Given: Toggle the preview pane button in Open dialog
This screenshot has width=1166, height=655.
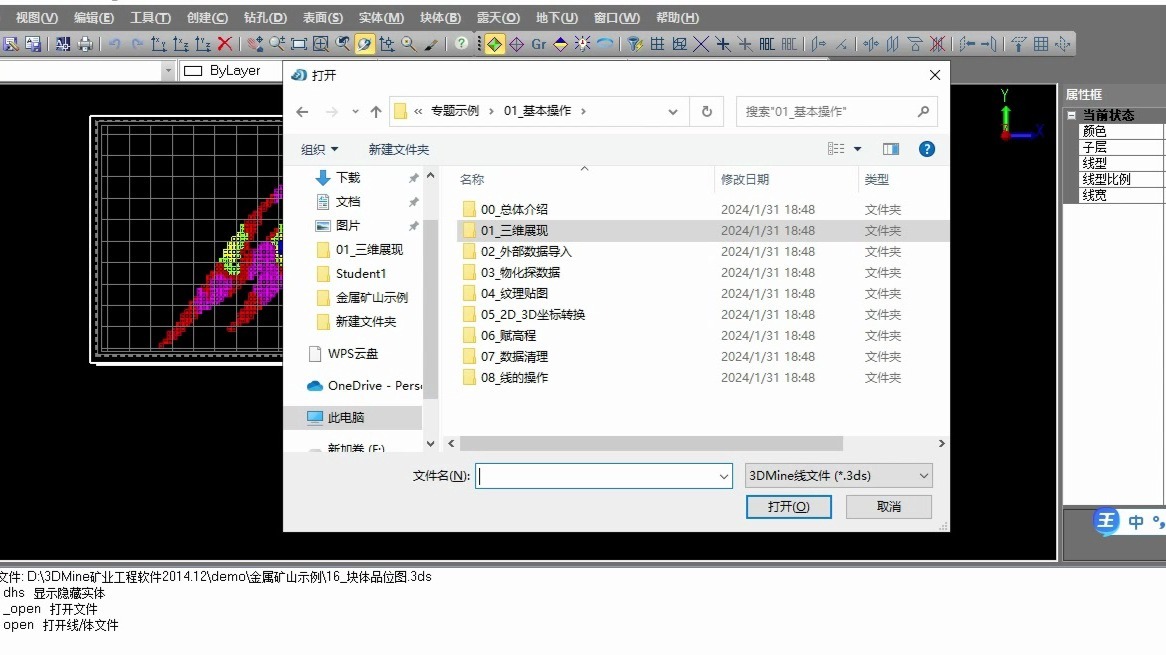Looking at the screenshot, I should point(891,148).
